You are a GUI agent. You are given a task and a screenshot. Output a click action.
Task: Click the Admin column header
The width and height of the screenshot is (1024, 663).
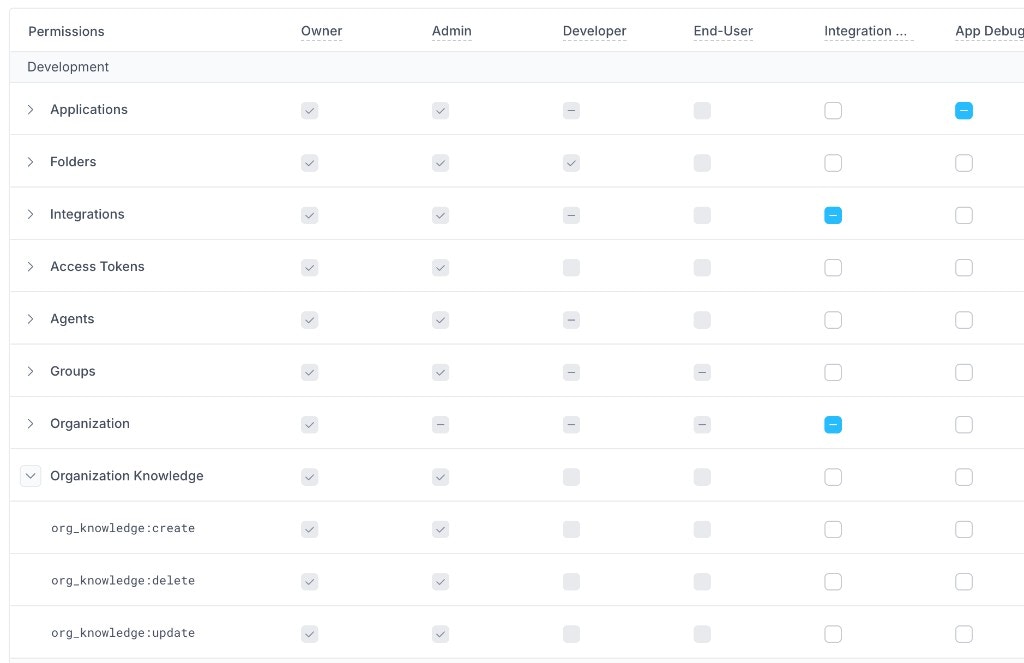[452, 31]
